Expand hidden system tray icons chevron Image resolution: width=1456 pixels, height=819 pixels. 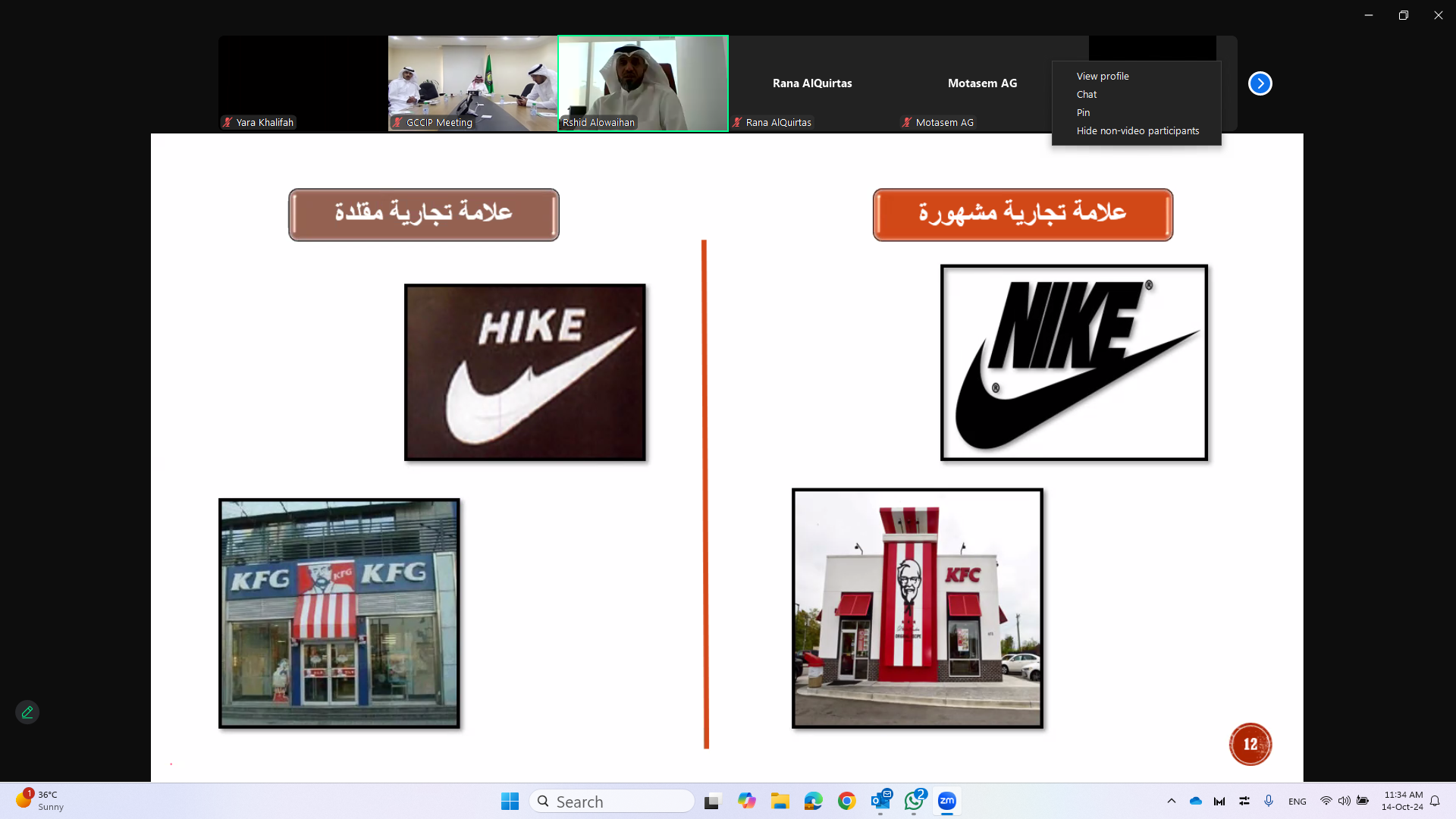click(x=1172, y=801)
